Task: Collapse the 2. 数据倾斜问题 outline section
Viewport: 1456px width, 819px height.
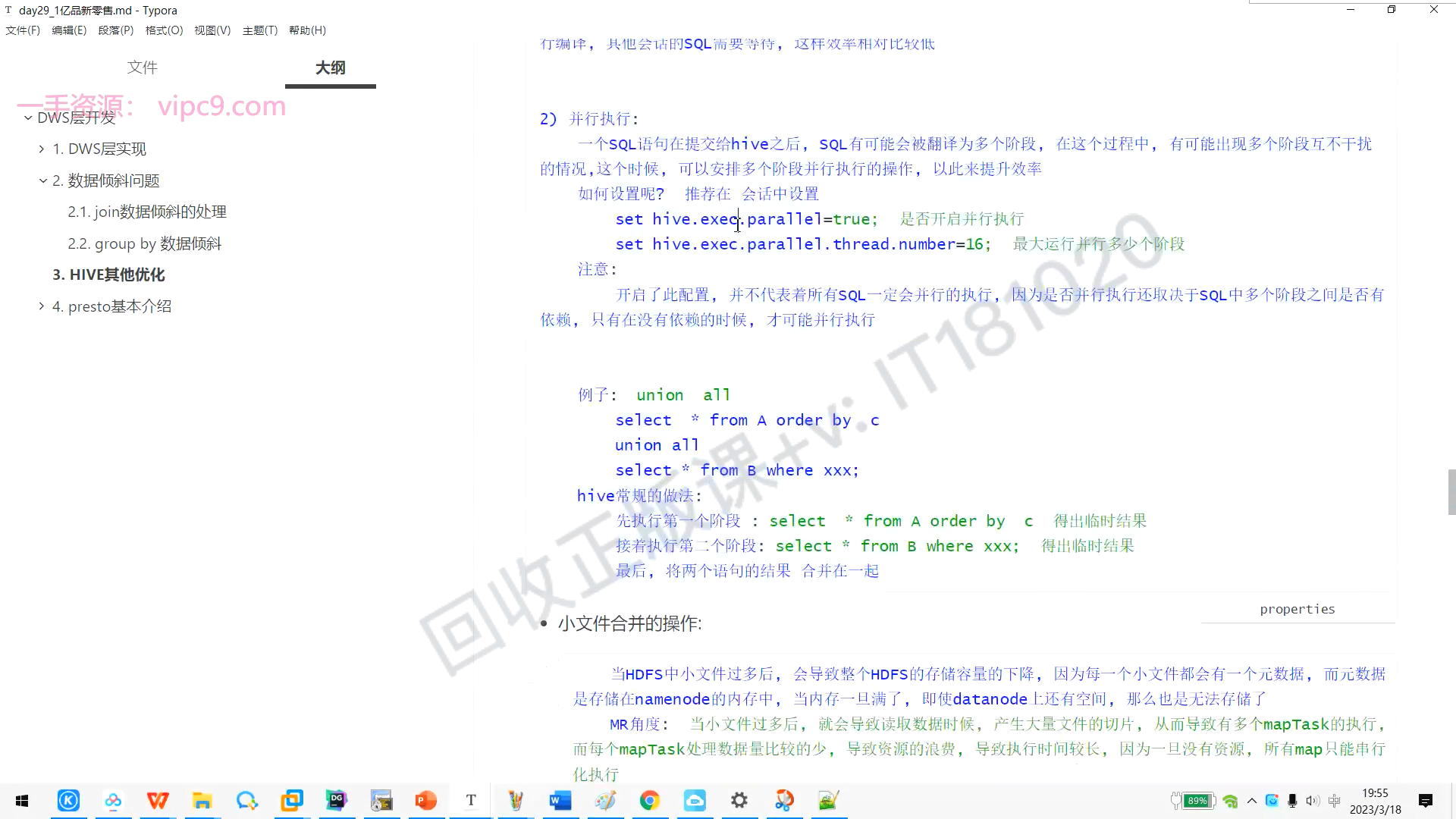Action: coord(43,180)
